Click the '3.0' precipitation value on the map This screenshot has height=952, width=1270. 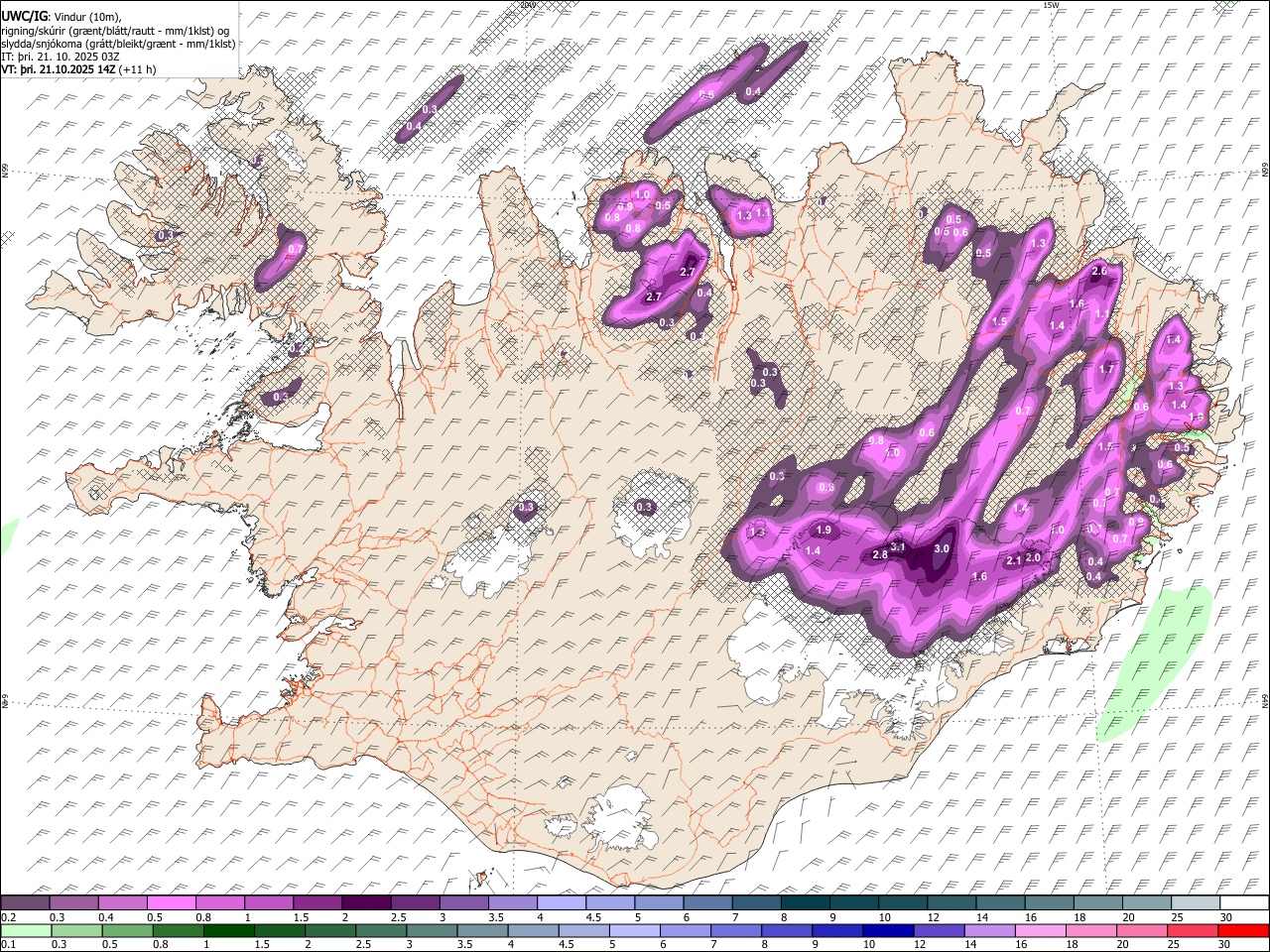tap(943, 548)
